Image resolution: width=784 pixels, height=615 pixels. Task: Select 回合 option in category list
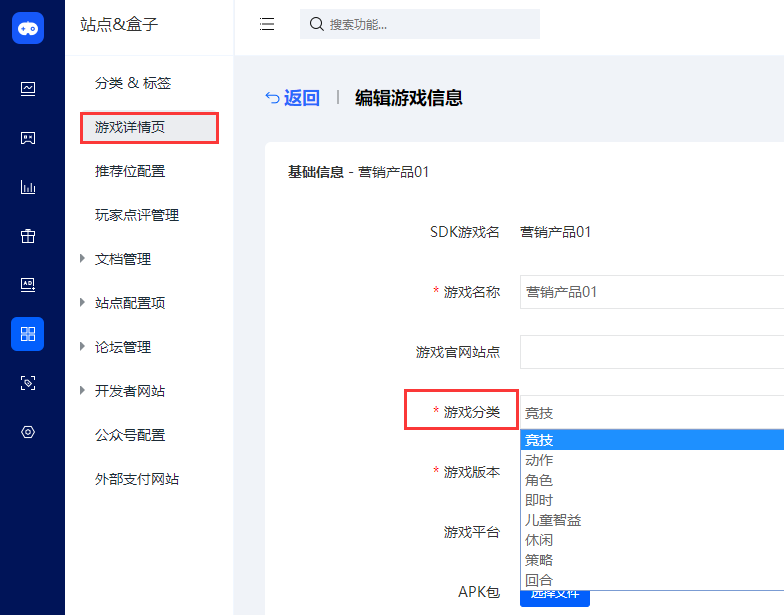(652, 580)
